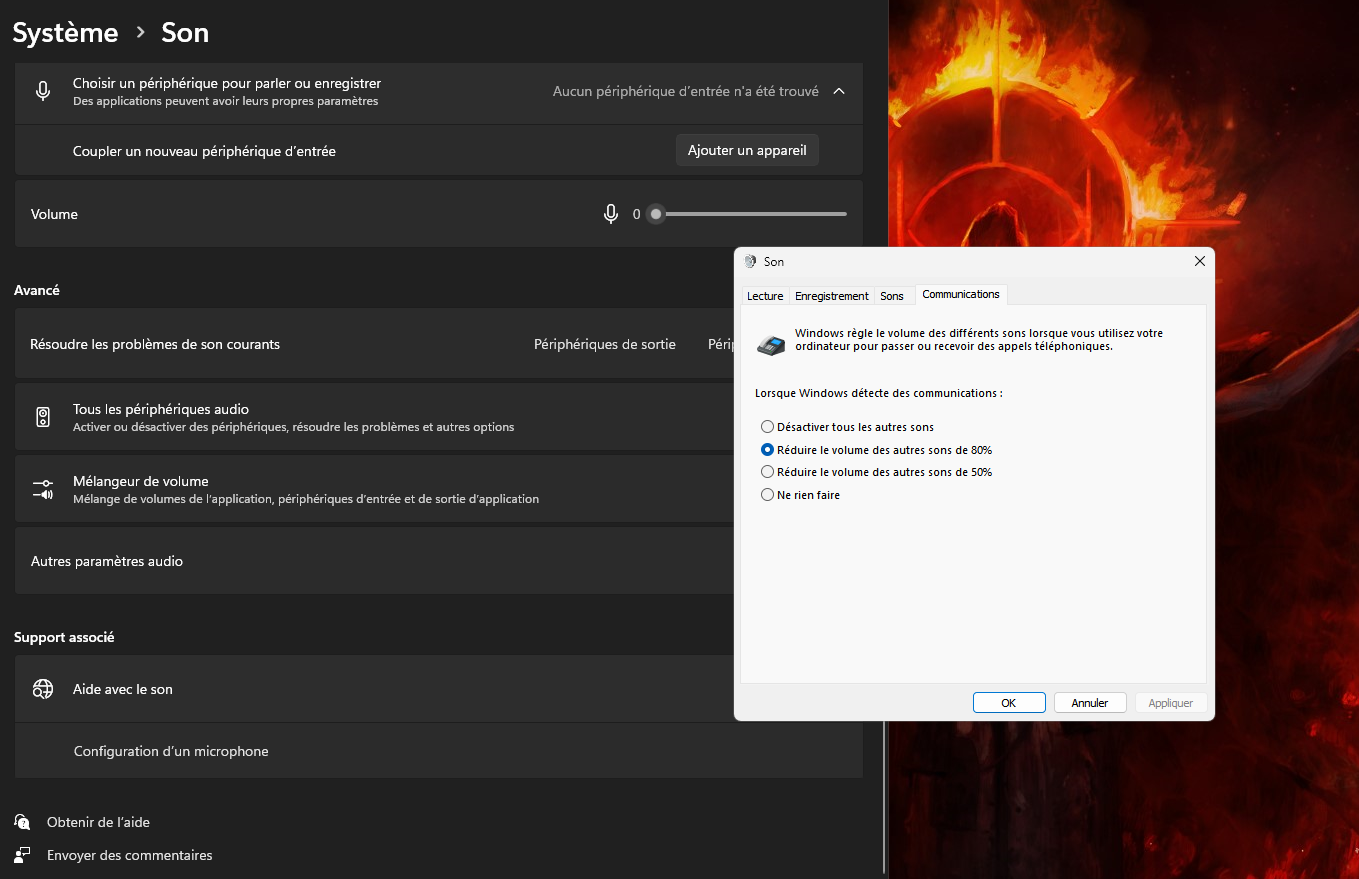Screen dimensions: 1359x879
Task: Click 'Lorsque Windows détecte des communications' label
Action: pyautogui.click(x=878, y=393)
